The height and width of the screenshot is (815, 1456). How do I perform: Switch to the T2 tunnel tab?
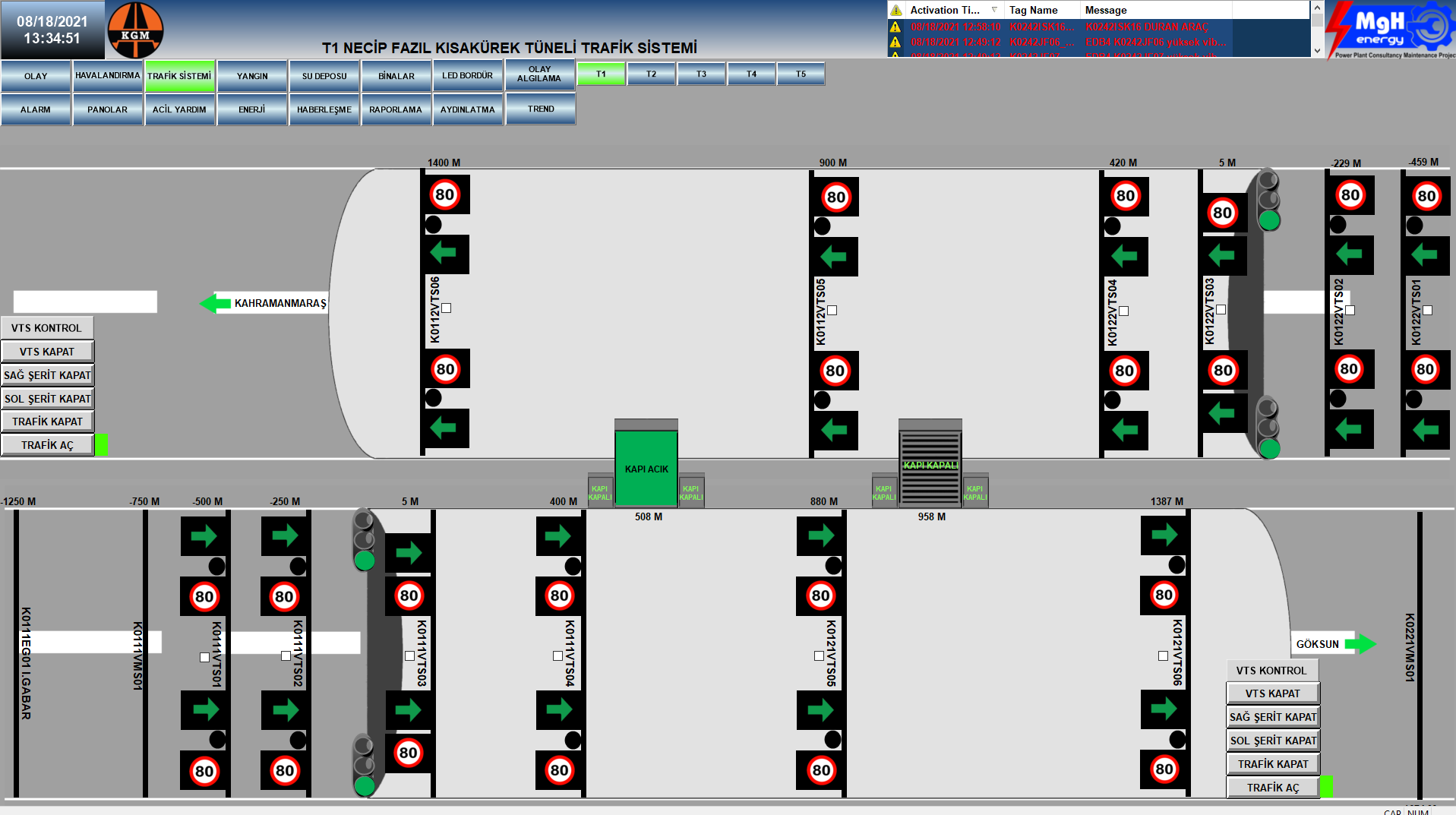(x=651, y=74)
